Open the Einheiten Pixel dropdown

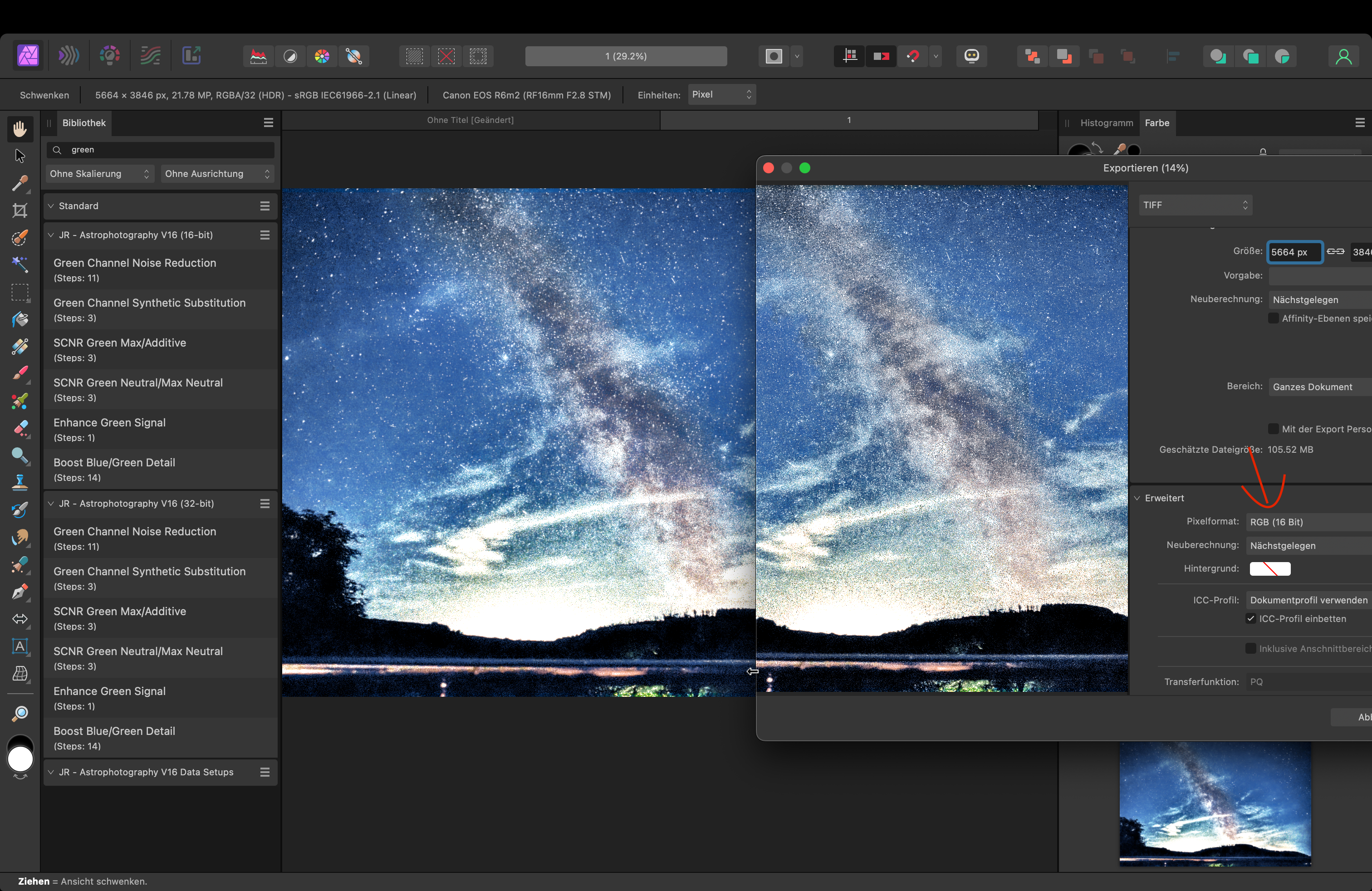click(722, 94)
